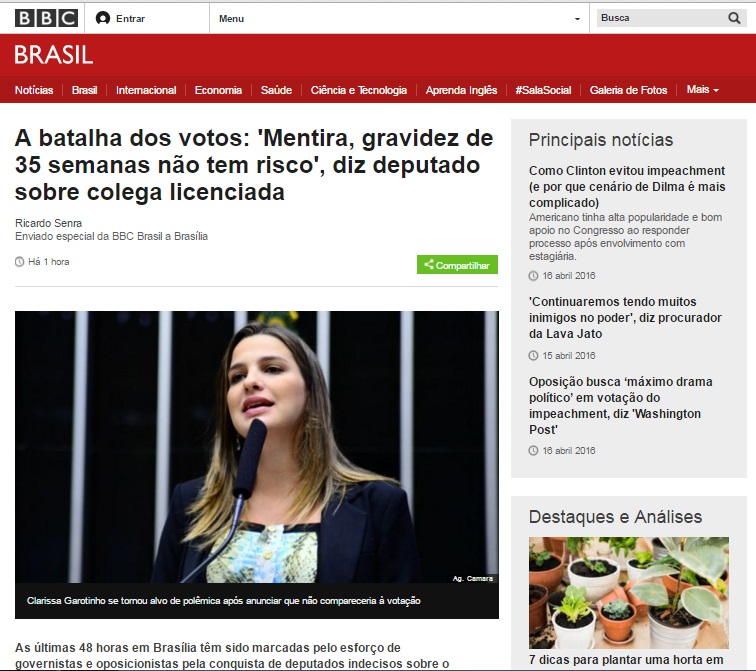Open the Clinton impeachment article link
Screen dimensions: 756x671
click(x=627, y=187)
